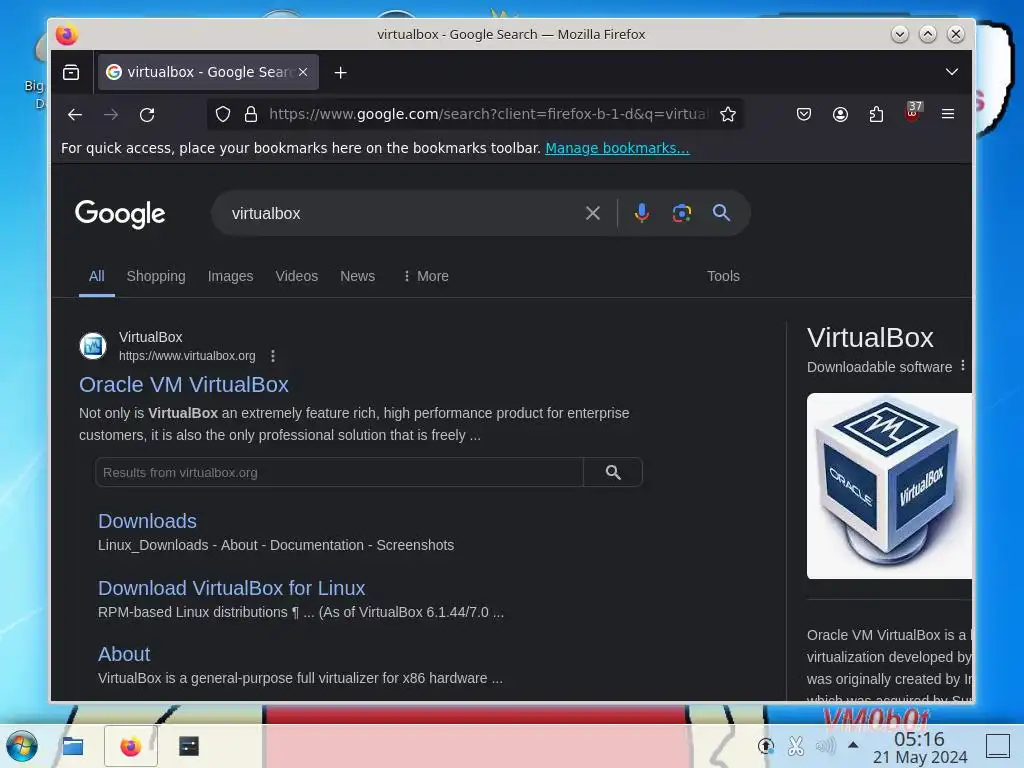Go back to the previous page
Image resolution: width=1024 pixels, height=768 pixels.
pos(75,115)
